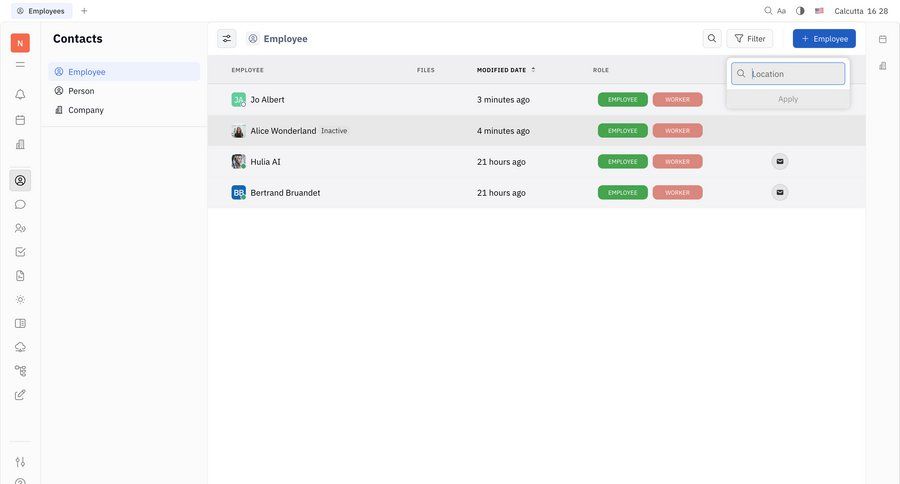Open the cloud drive icon in sidebar

pyautogui.click(x=20, y=347)
